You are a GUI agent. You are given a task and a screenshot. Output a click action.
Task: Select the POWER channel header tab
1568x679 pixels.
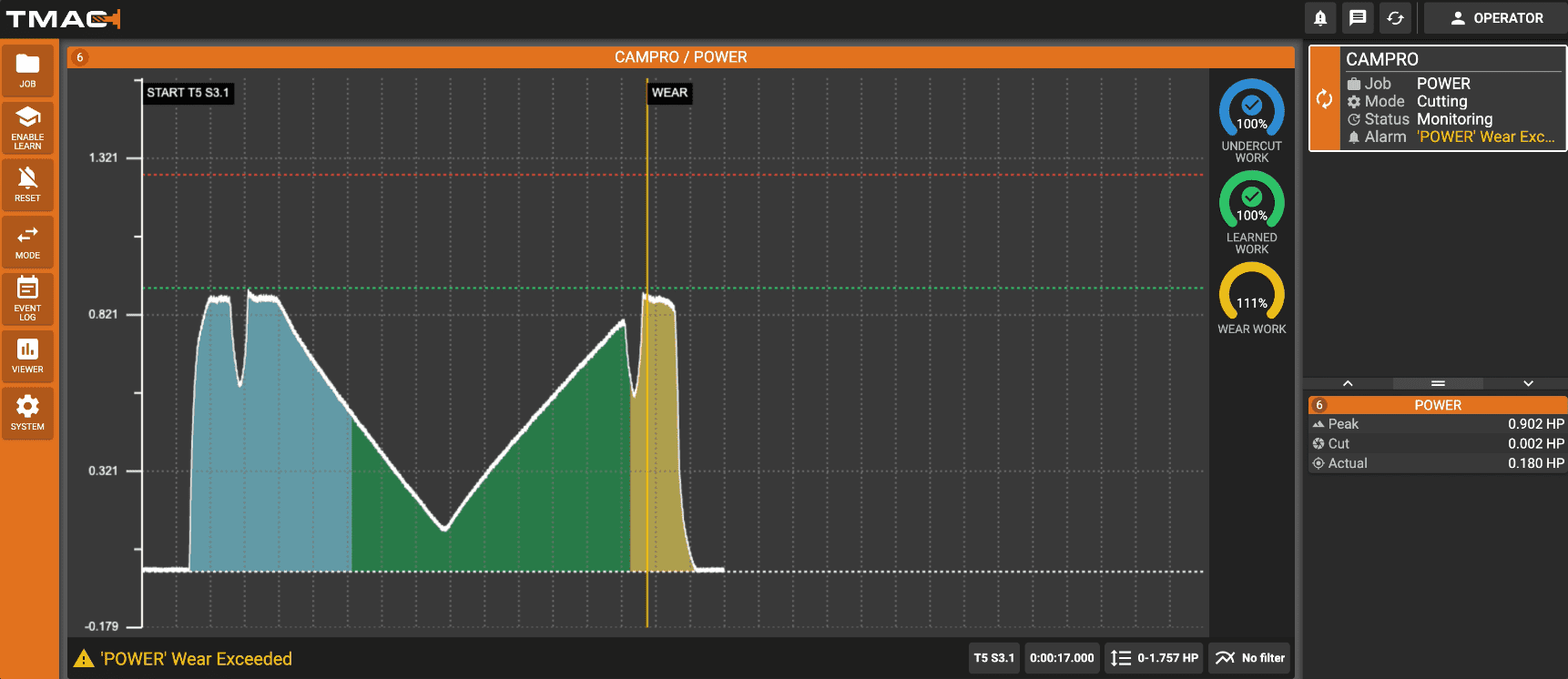pyautogui.click(x=1437, y=405)
